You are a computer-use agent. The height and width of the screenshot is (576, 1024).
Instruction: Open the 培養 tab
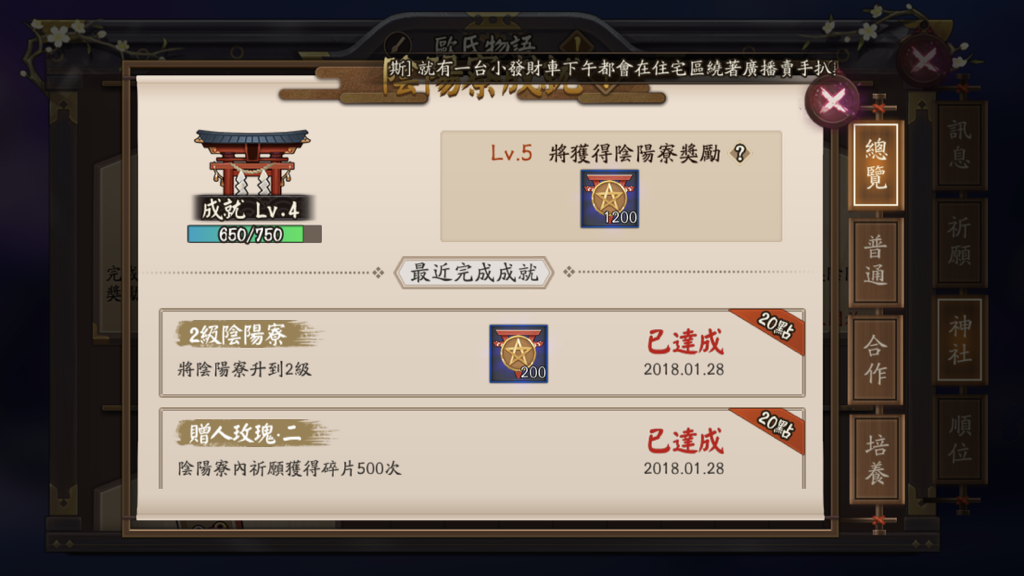coord(876,458)
